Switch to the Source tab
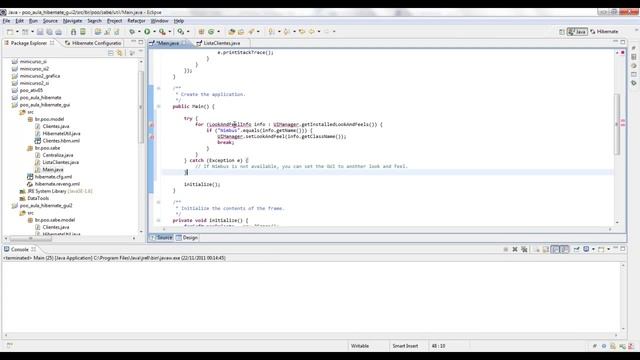Image resolution: width=640 pixels, height=360 pixels. [x=162, y=238]
